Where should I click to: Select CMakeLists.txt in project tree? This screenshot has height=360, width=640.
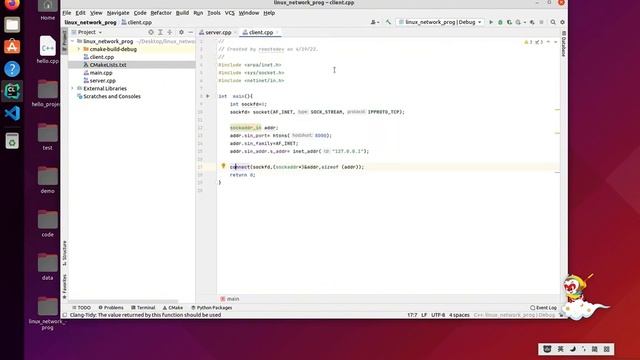coord(108,65)
